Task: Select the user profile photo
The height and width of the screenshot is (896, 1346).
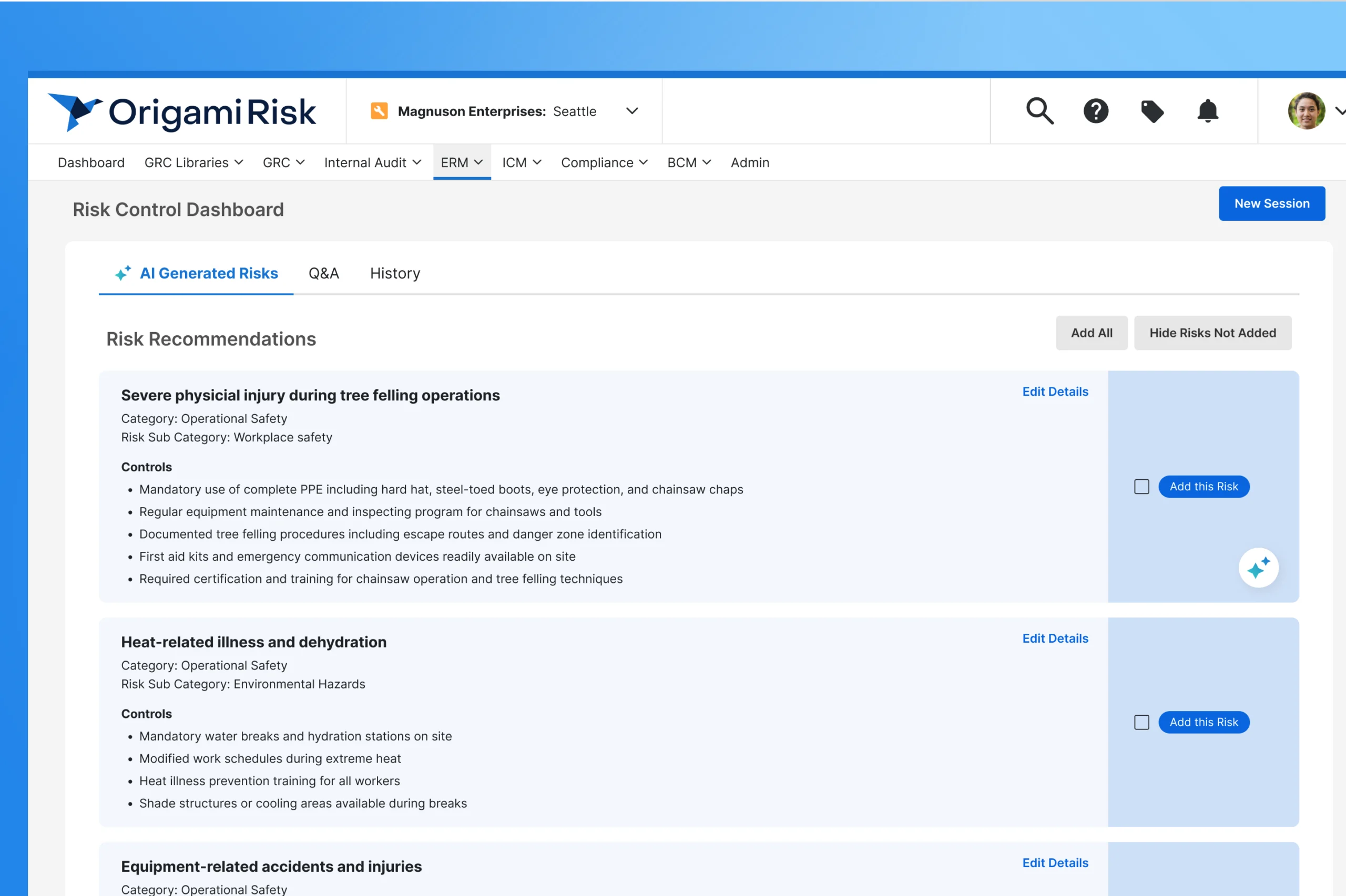Action: [x=1306, y=111]
